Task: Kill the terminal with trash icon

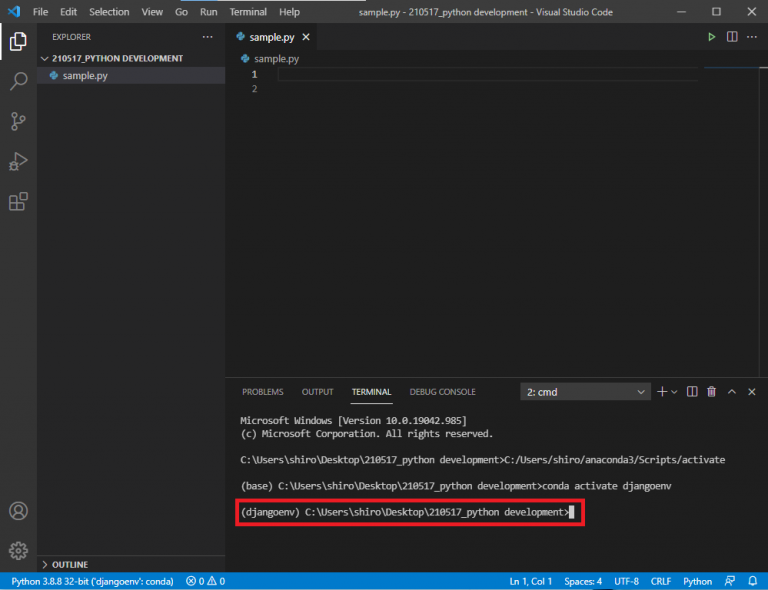Action: click(711, 392)
